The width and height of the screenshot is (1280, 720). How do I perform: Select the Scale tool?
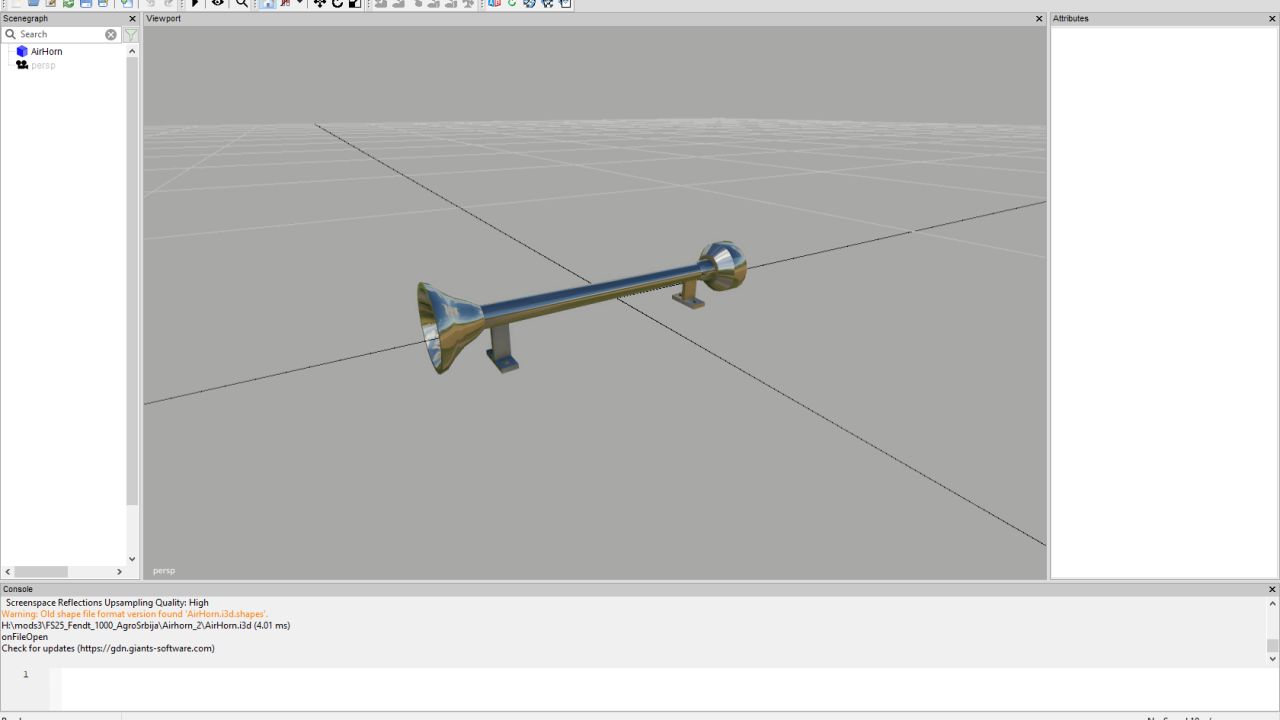tap(354, 4)
